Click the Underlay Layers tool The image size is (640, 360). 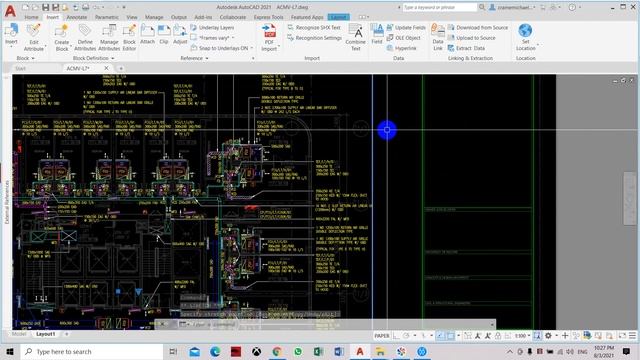(212, 28)
